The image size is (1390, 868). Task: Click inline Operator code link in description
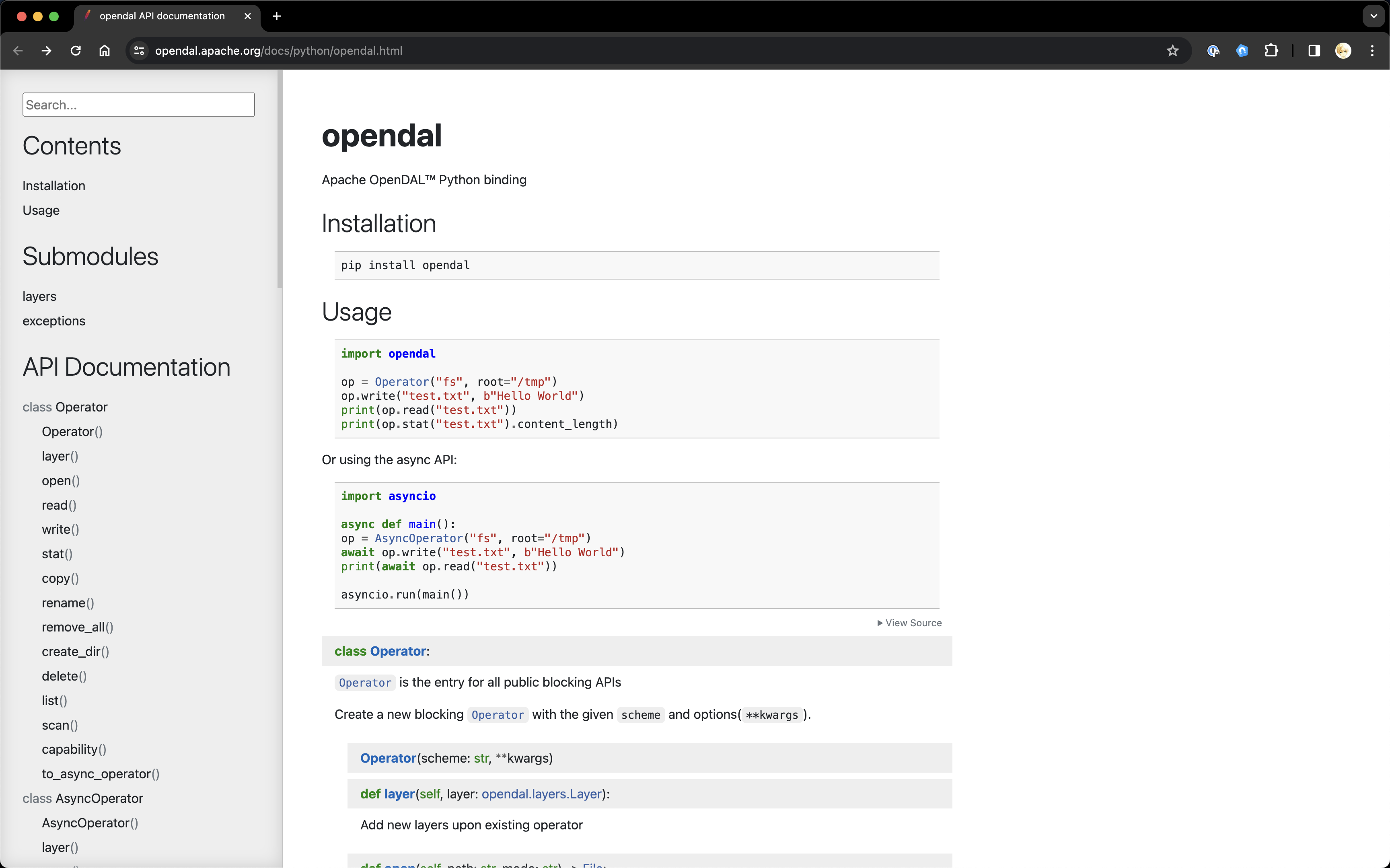(x=365, y=683)
